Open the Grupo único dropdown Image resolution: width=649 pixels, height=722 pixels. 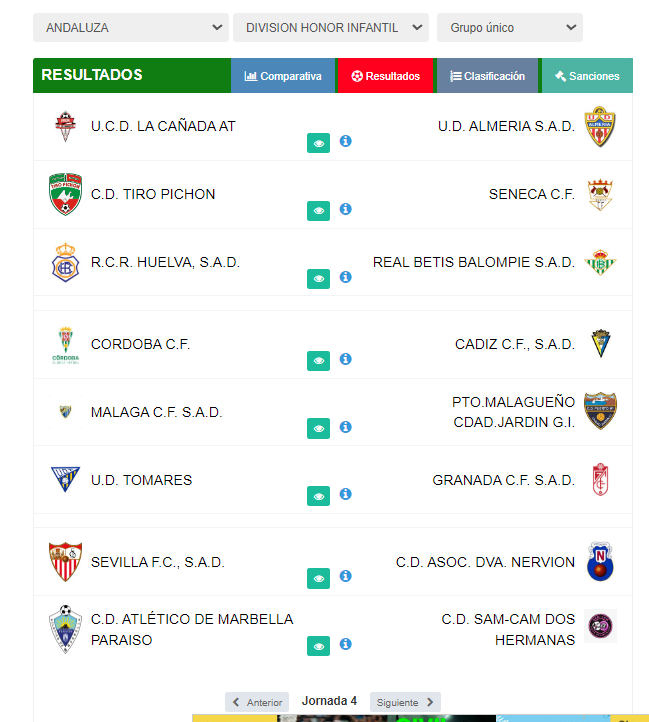pyautogui.click(x=509, y=28)
